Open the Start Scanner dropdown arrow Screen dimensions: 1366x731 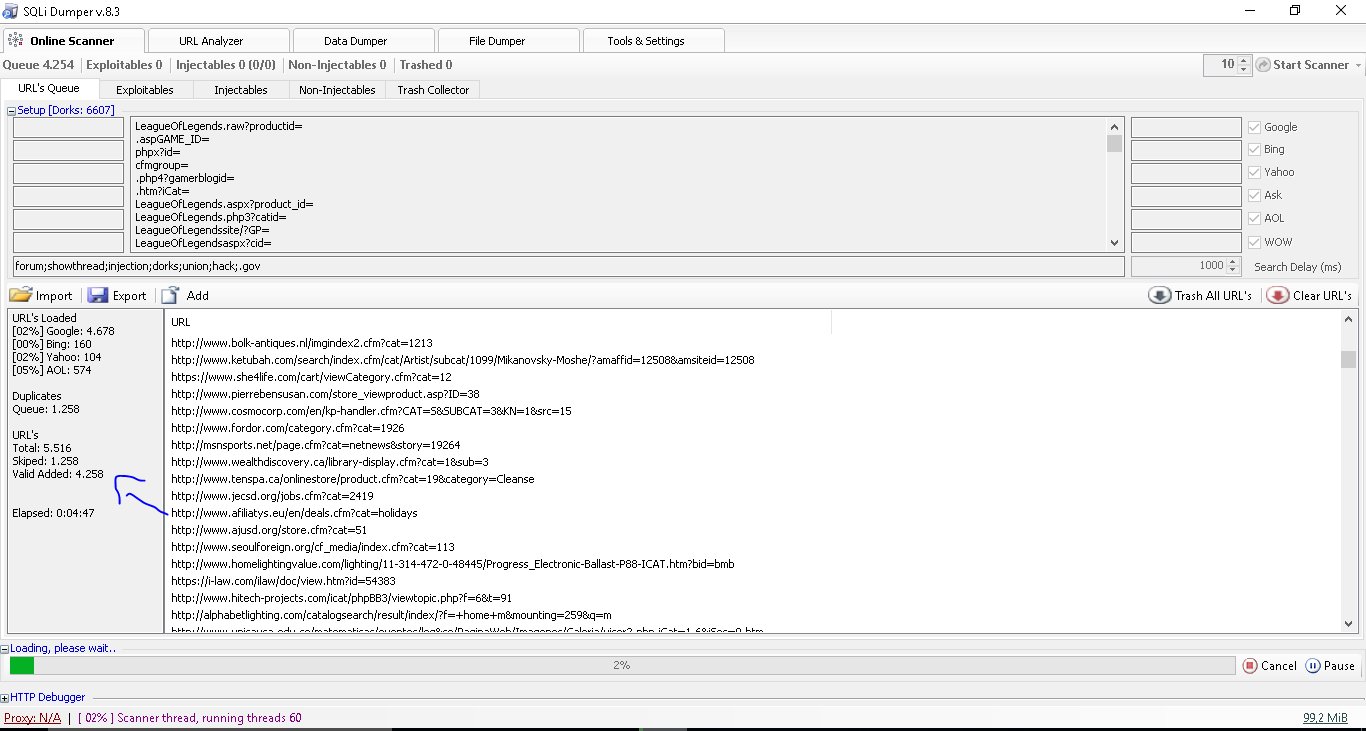[x=1358, y=65]
